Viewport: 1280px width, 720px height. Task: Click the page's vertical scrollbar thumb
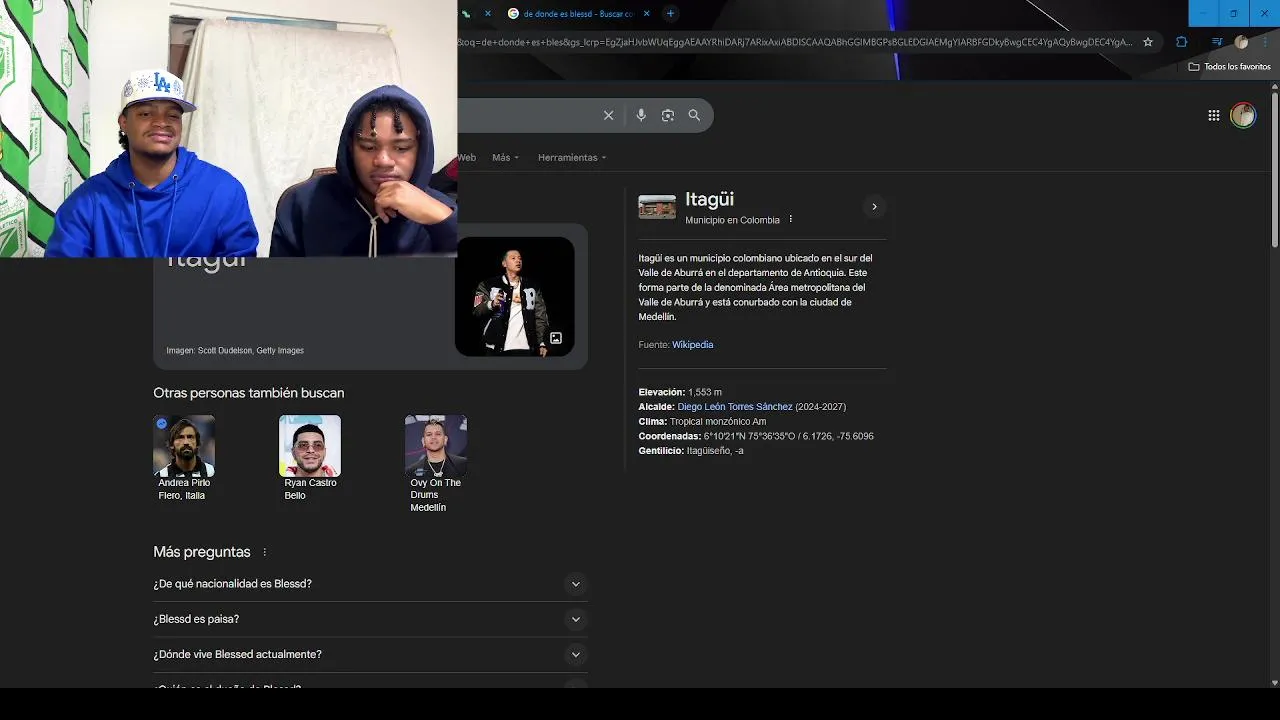[x=1274, y=168]
